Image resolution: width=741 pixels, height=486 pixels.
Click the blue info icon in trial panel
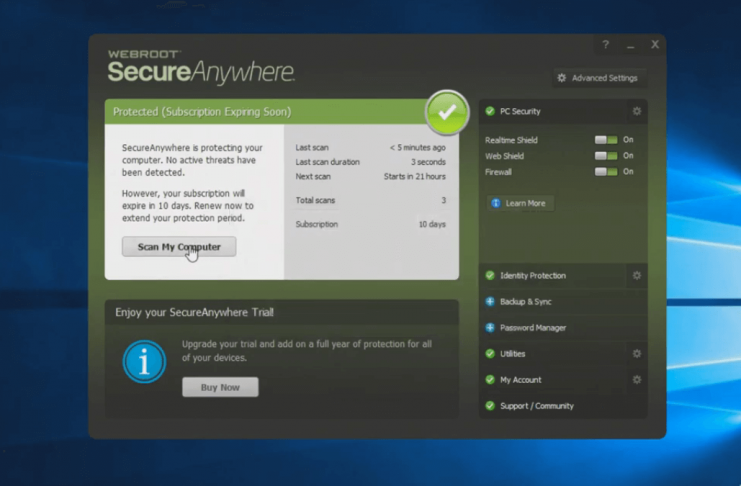(144, 362)
